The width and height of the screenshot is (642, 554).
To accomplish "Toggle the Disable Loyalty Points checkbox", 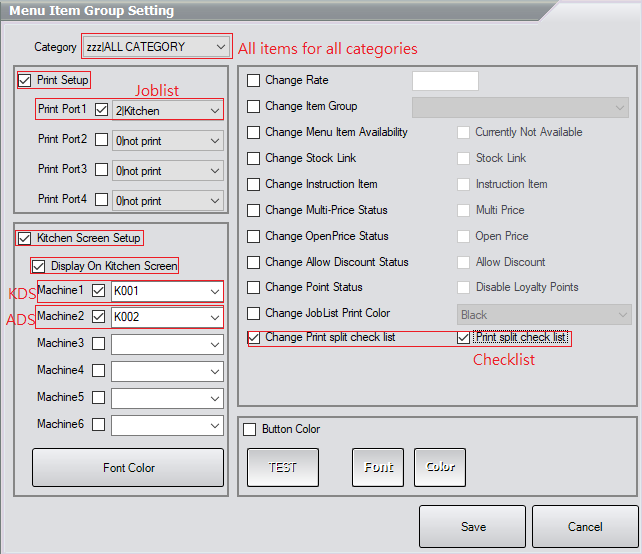I will point(463,287).
